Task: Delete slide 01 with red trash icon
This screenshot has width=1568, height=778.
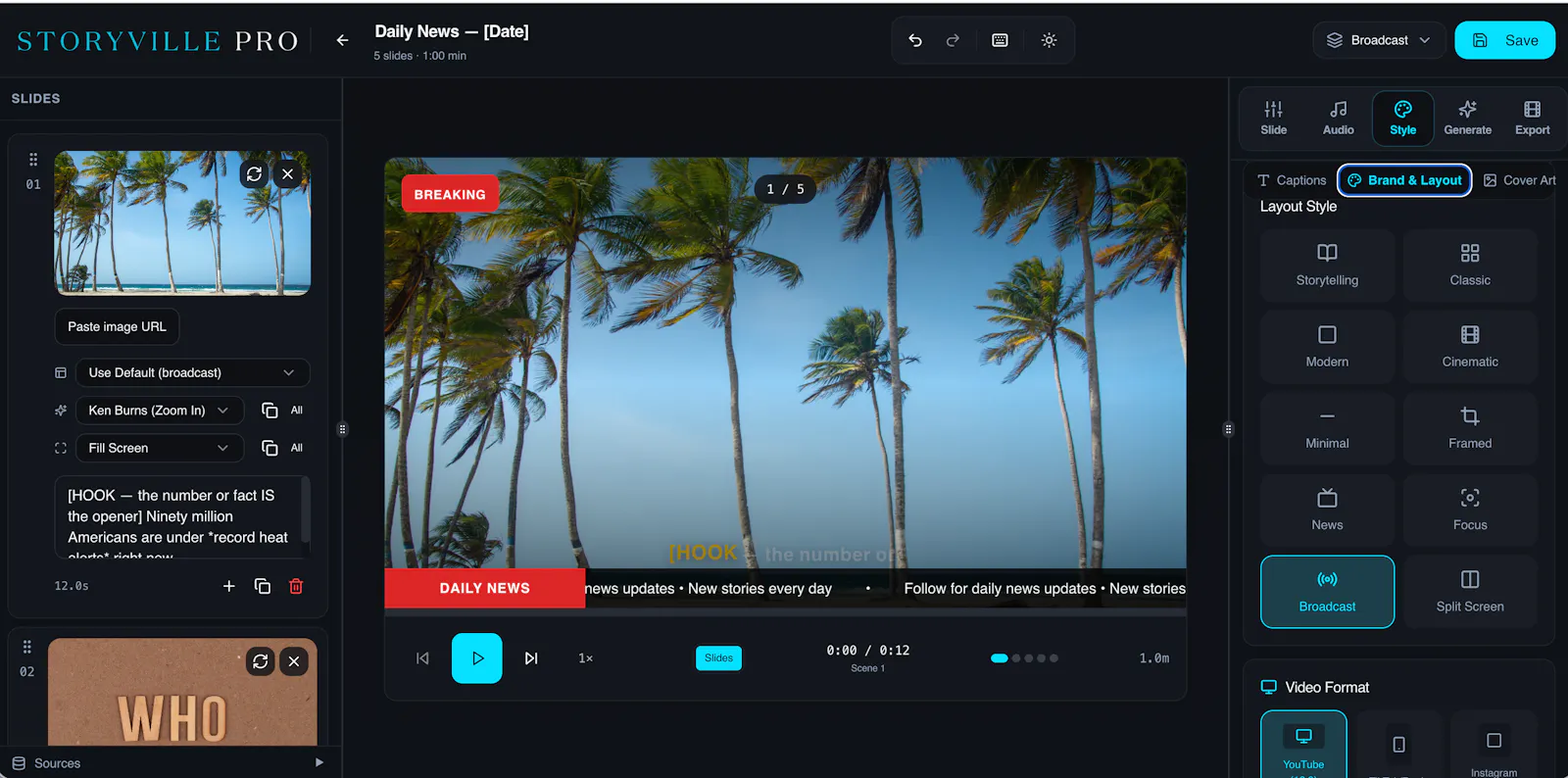Action: pos(296,586)
